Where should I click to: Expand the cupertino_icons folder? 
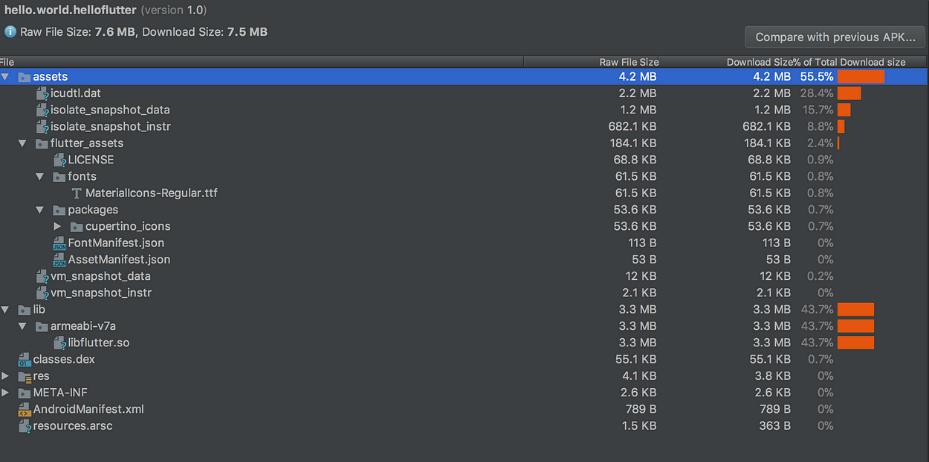pos(57,226)
